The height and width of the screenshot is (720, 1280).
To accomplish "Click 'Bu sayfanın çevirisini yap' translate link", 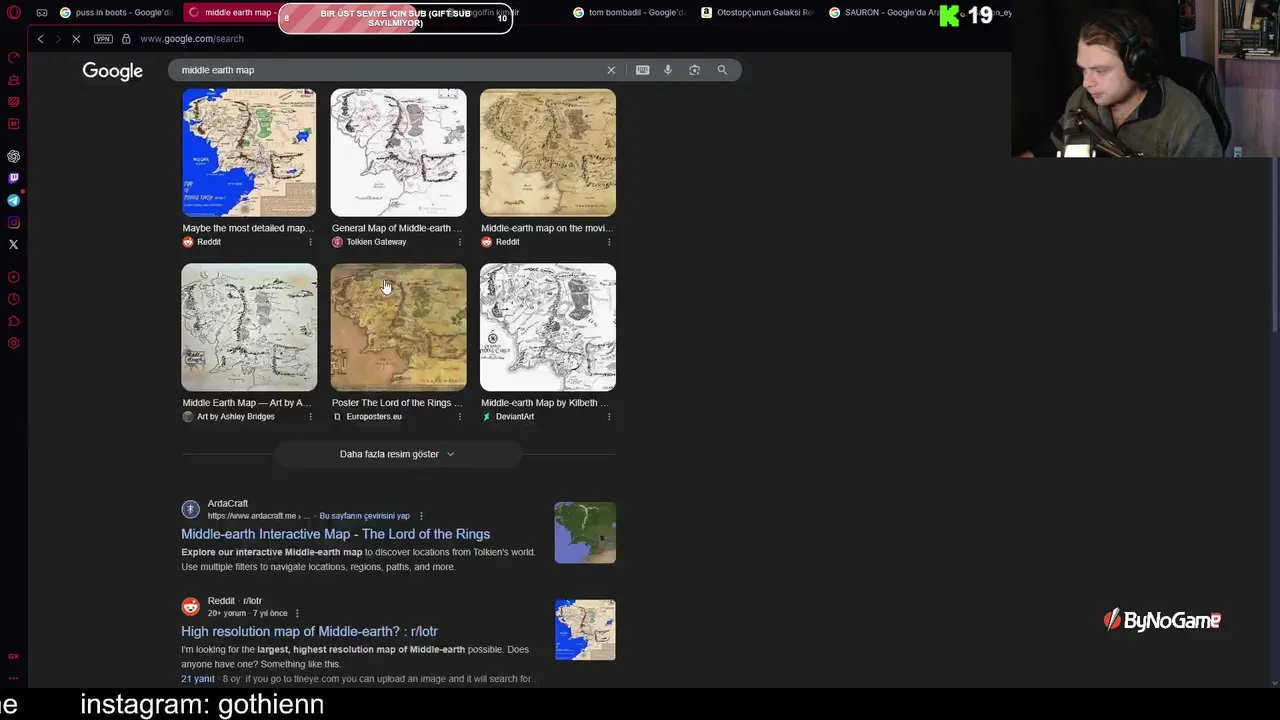I will point(364,516).
